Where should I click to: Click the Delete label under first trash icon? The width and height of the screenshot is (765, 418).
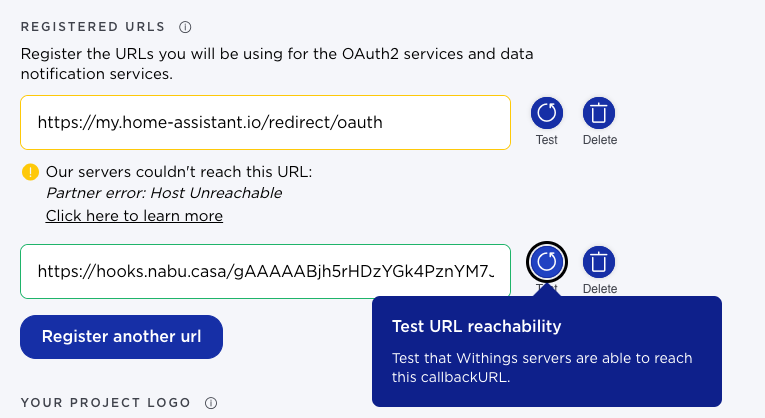coord(600,140)
